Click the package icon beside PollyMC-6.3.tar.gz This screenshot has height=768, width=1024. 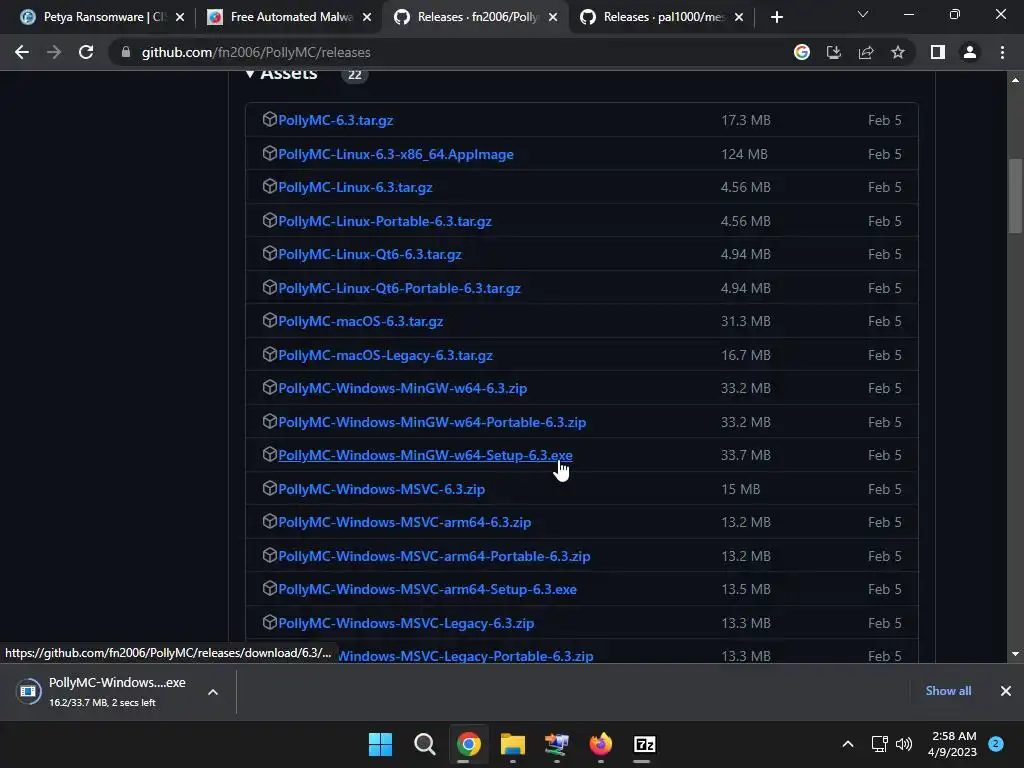[x=270, y=119]
